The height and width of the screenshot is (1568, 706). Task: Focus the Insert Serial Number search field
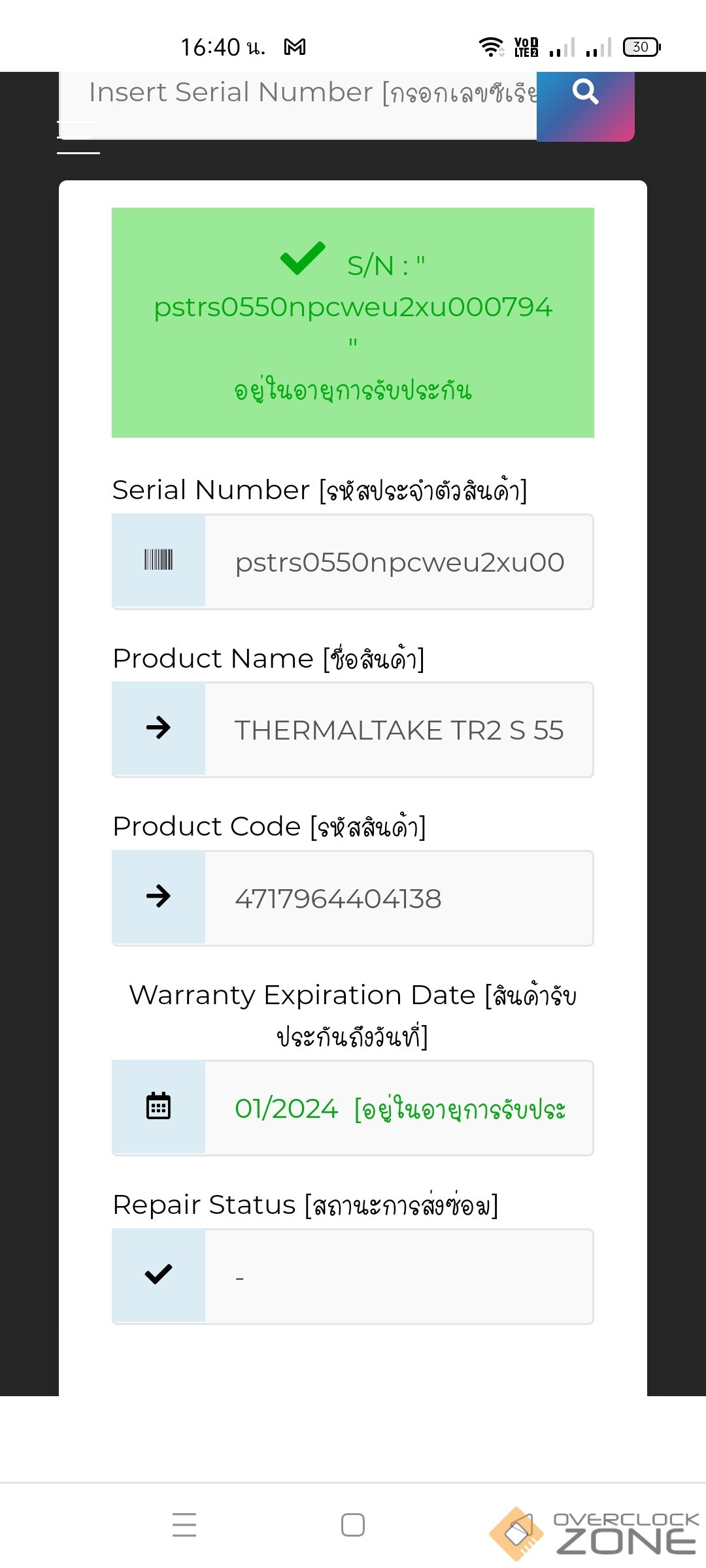[x=307, y=93]
